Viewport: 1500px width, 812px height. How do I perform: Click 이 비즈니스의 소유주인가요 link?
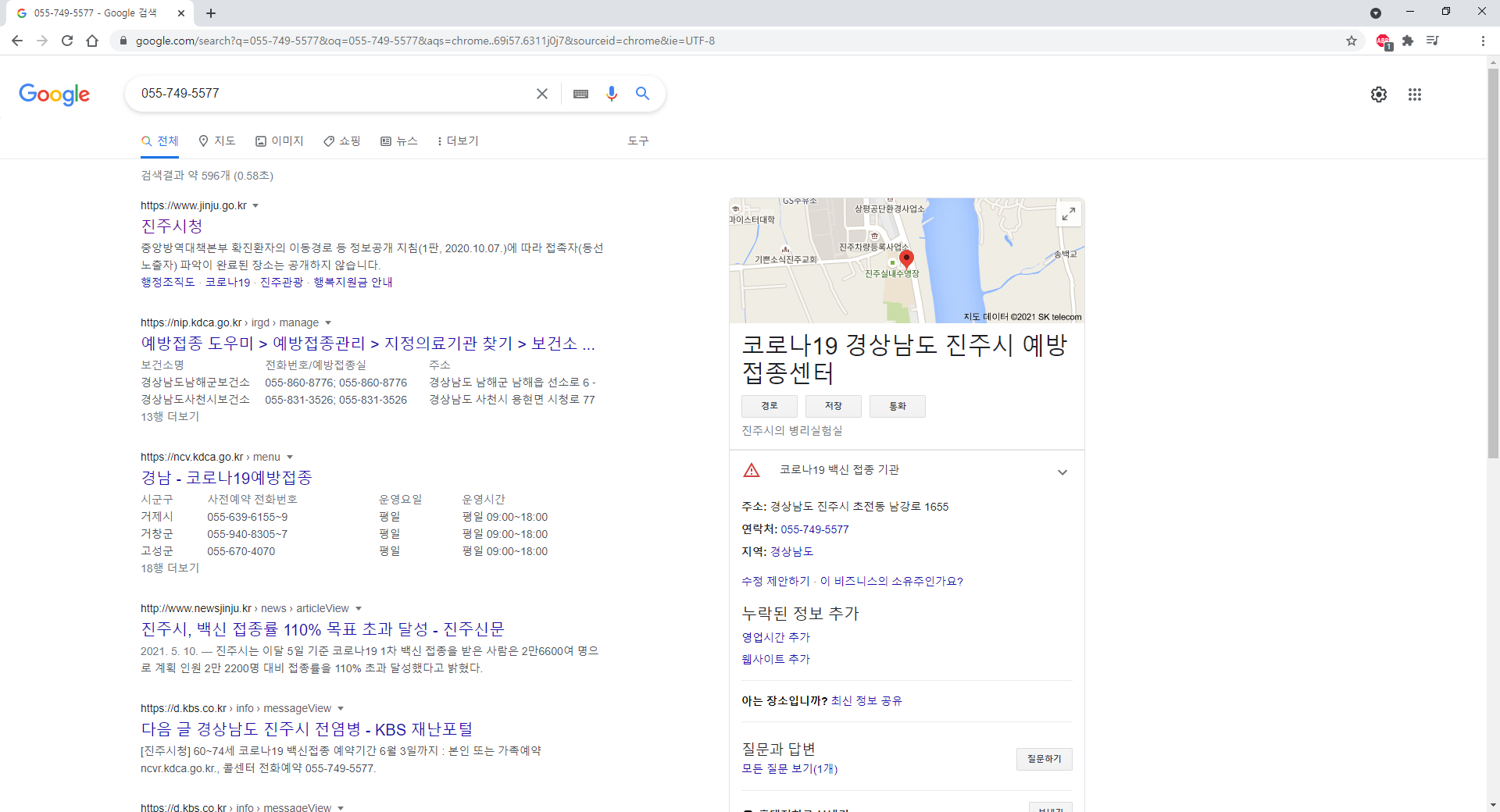pos(891,581)
